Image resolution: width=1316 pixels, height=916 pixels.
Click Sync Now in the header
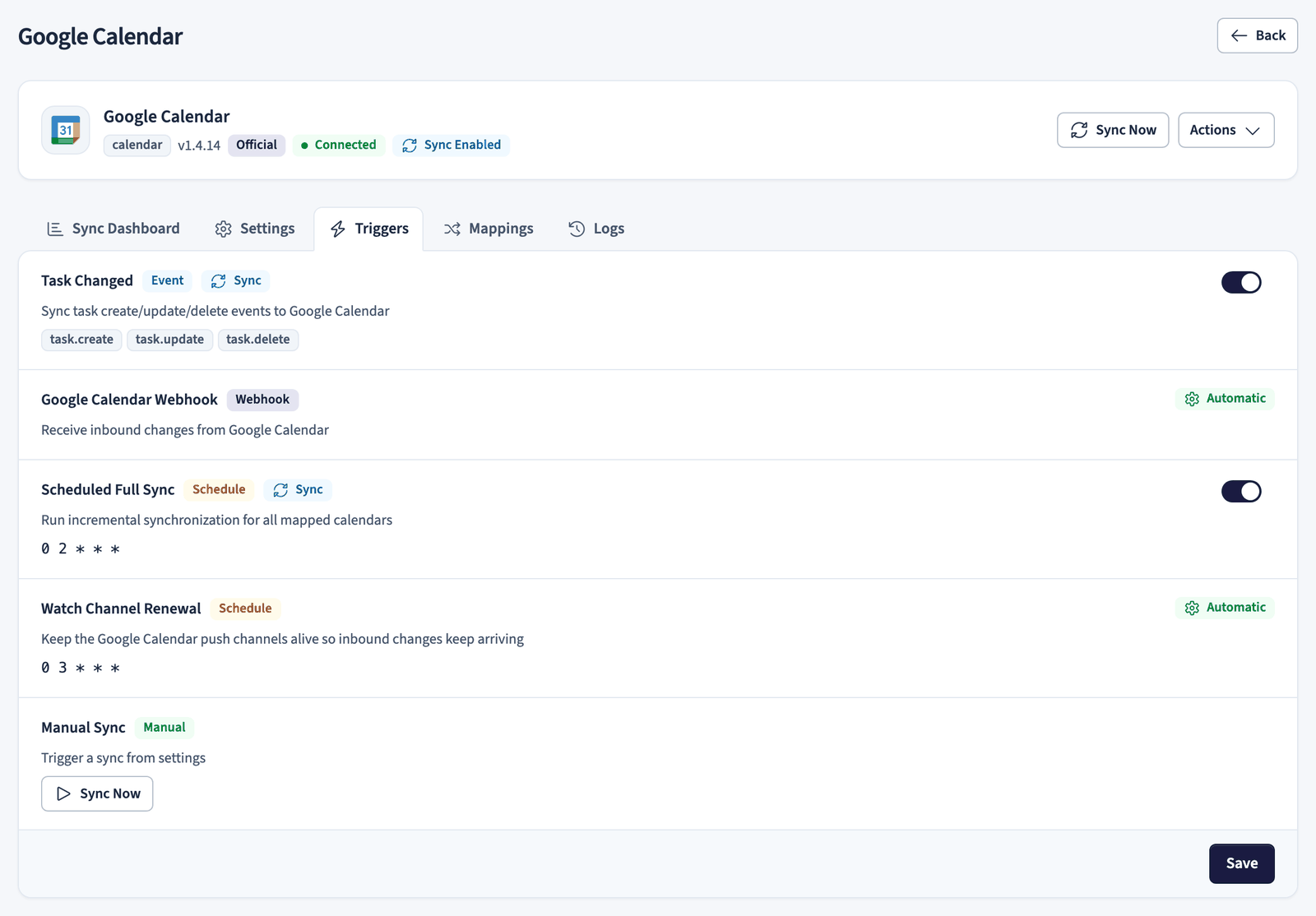tap(1113, 130)
